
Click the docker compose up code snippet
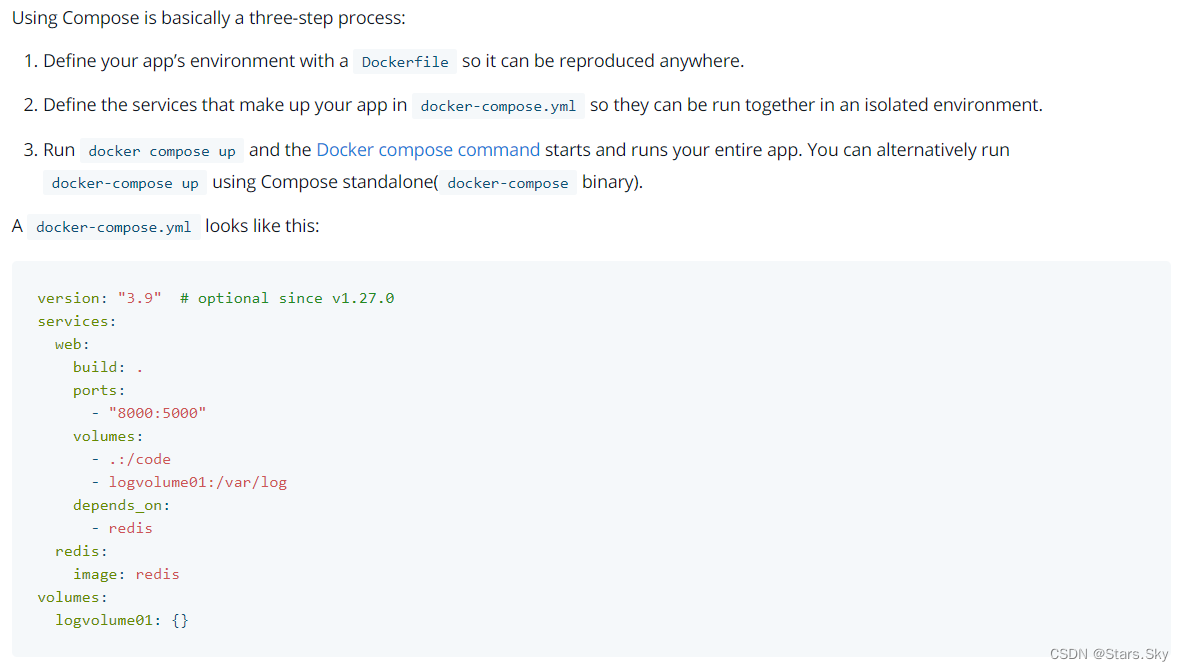161,150
